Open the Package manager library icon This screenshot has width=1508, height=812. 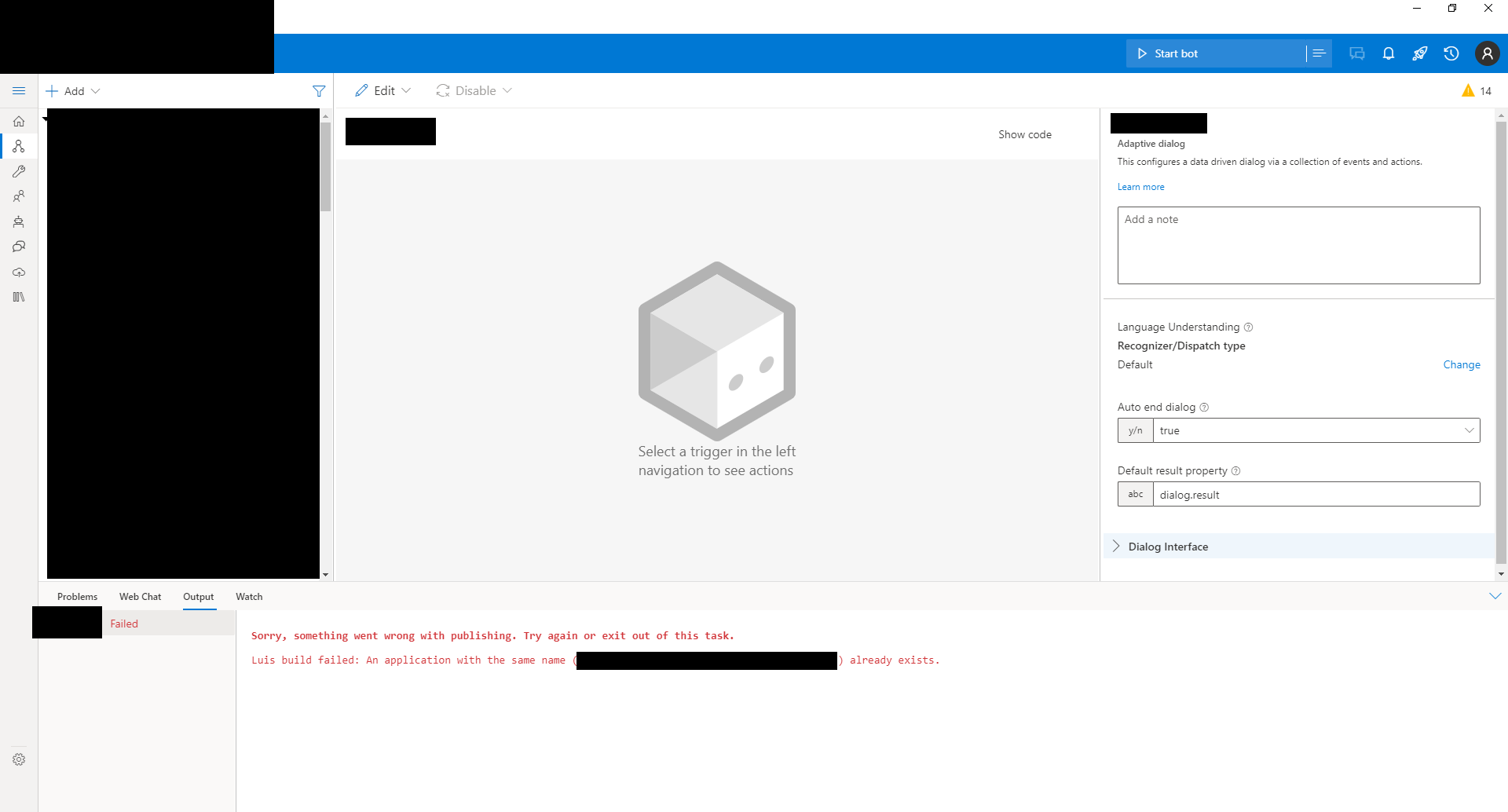coord(19,296)
